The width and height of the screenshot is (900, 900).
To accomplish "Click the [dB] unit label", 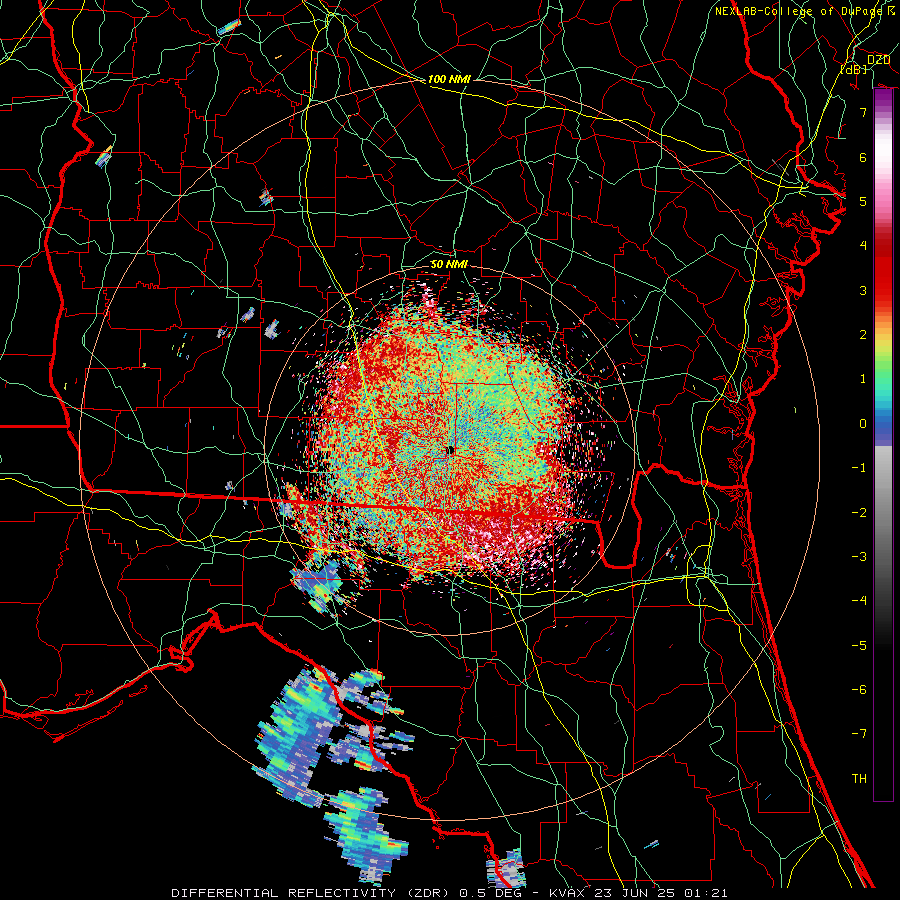I will point(854,69).
